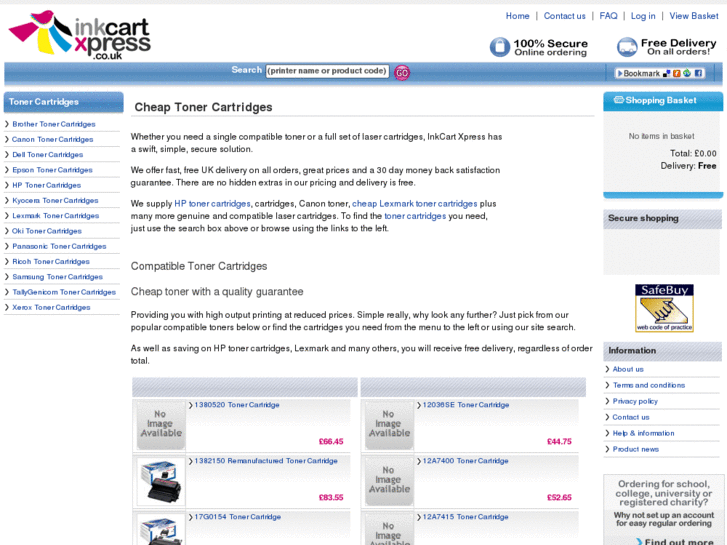Open the Log in page
The height and width of the screenshot is (545, 727).
pyautogui.click(x=643, y=16)
